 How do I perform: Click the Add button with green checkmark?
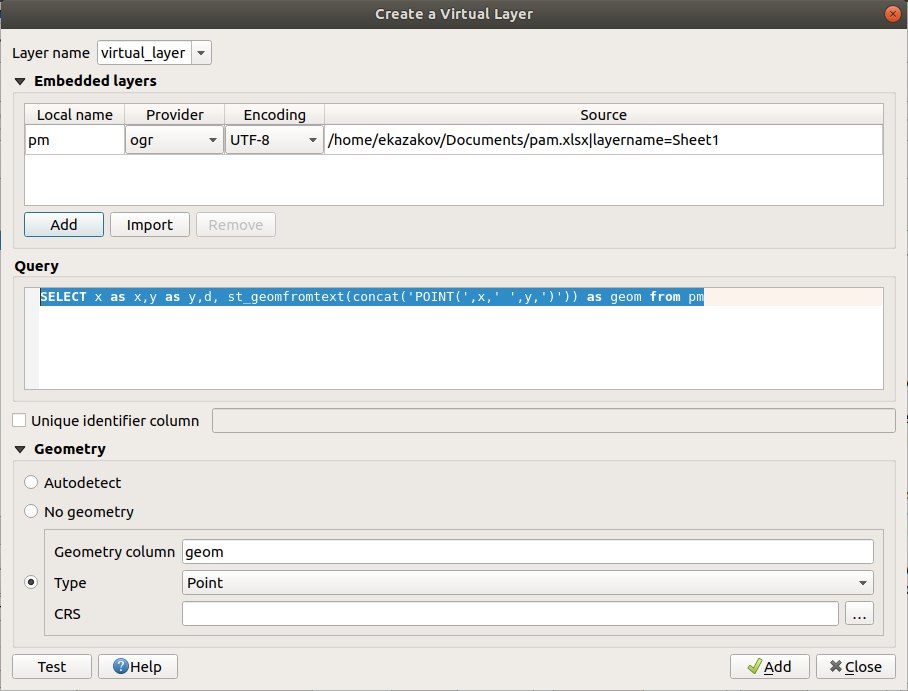[x=770, y=666]
